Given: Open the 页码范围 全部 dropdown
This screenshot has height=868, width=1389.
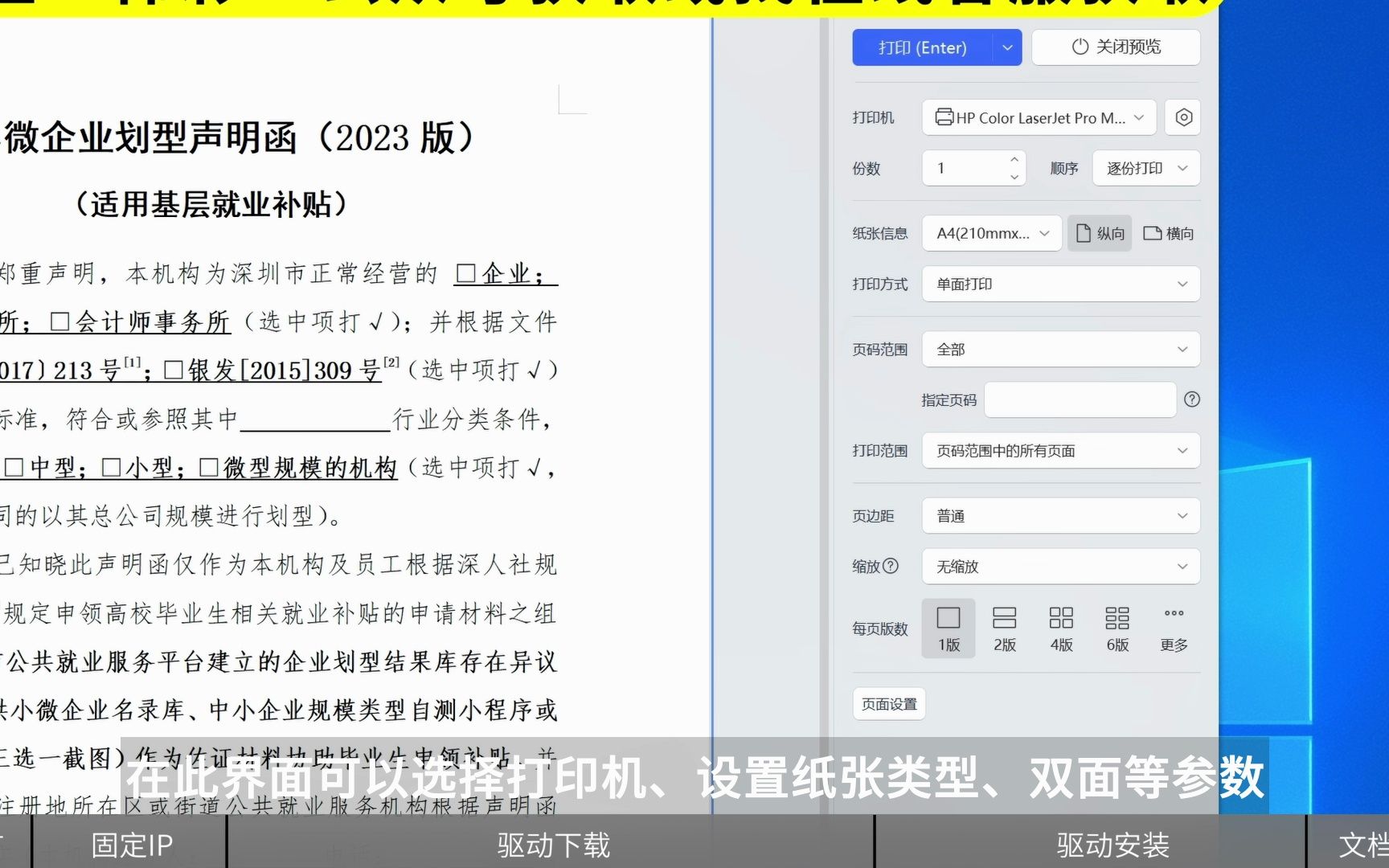Looking at the screenshot, I should (x=1061, y=349).
